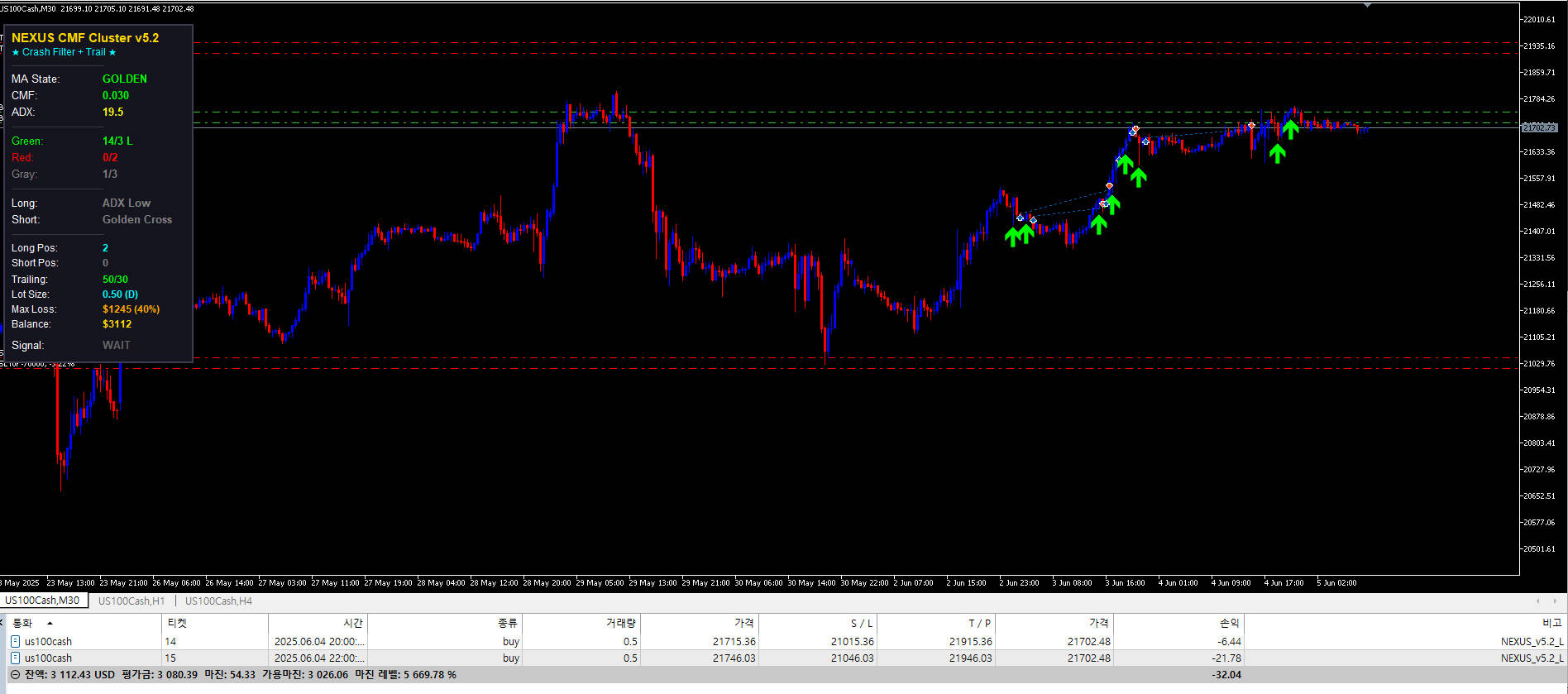Click the NEXUS CMF Cluster v5.2 panel title
The image size is (1568, 694).
(x=85, y=38)
